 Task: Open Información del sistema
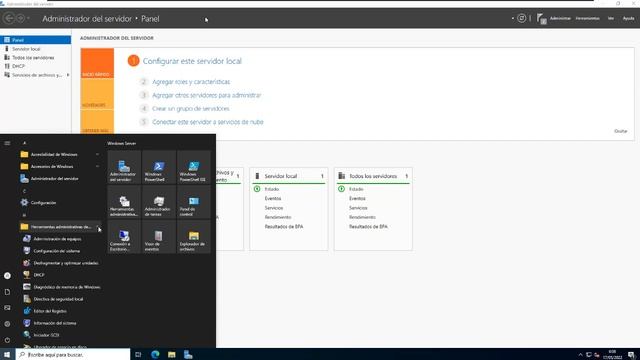pos(60,323)
